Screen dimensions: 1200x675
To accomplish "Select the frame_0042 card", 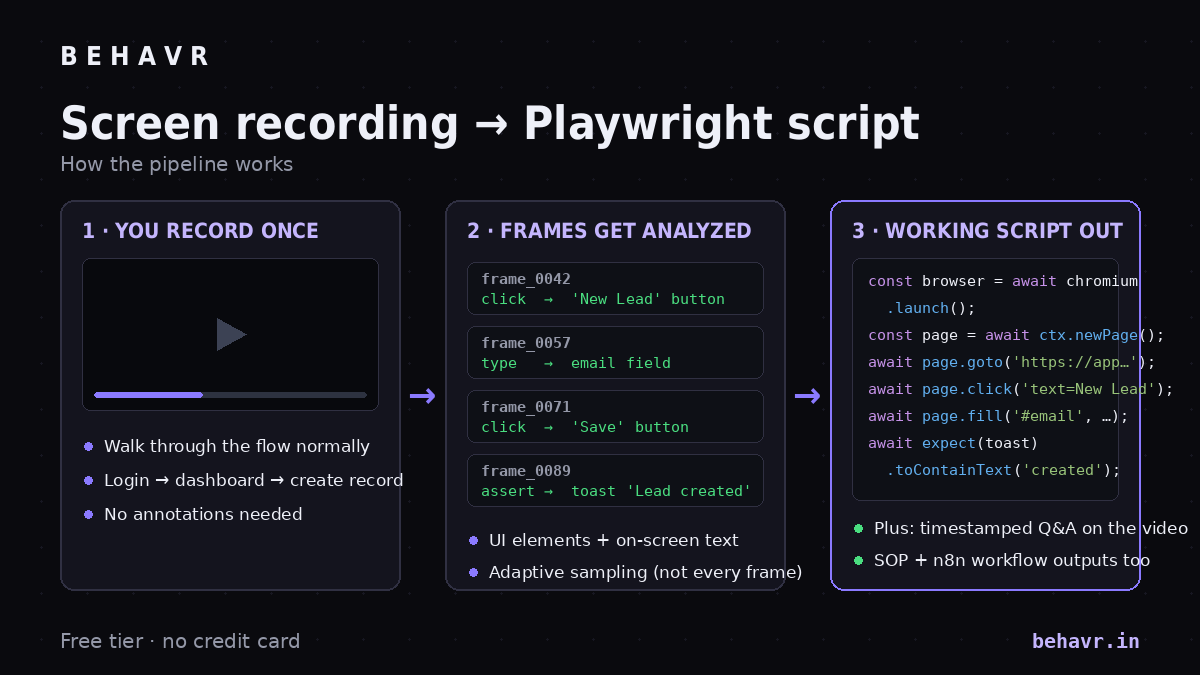I will pyautogui.click(x=615, y=289).
